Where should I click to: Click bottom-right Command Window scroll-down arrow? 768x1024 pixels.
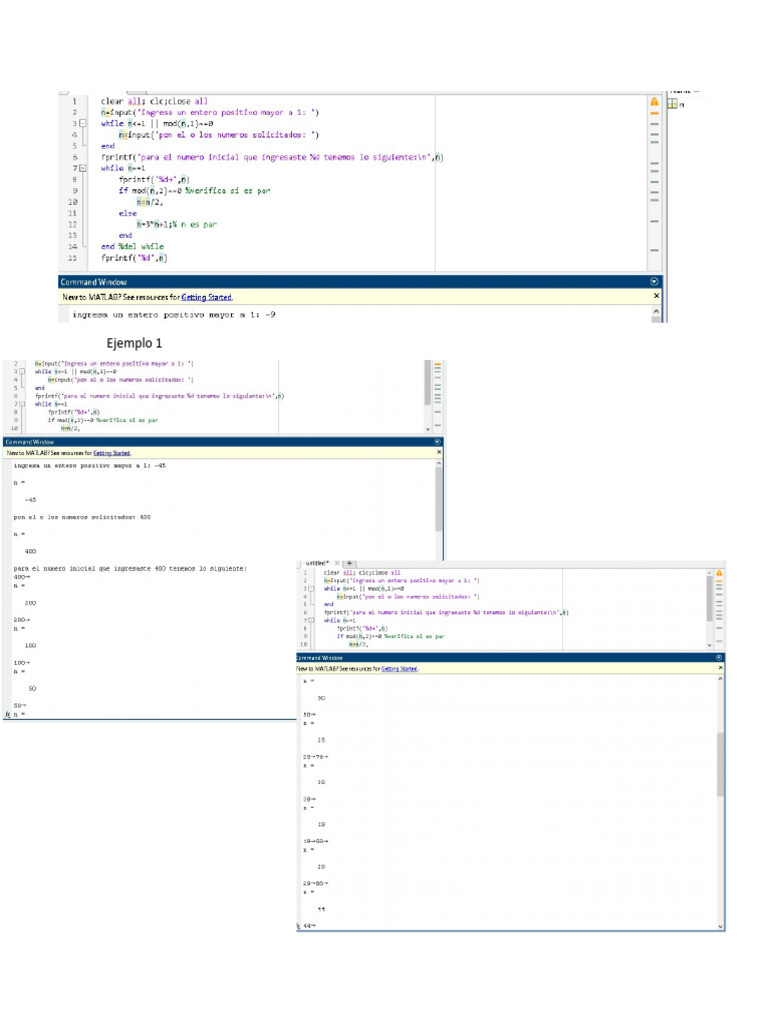(x=720, y=926)
